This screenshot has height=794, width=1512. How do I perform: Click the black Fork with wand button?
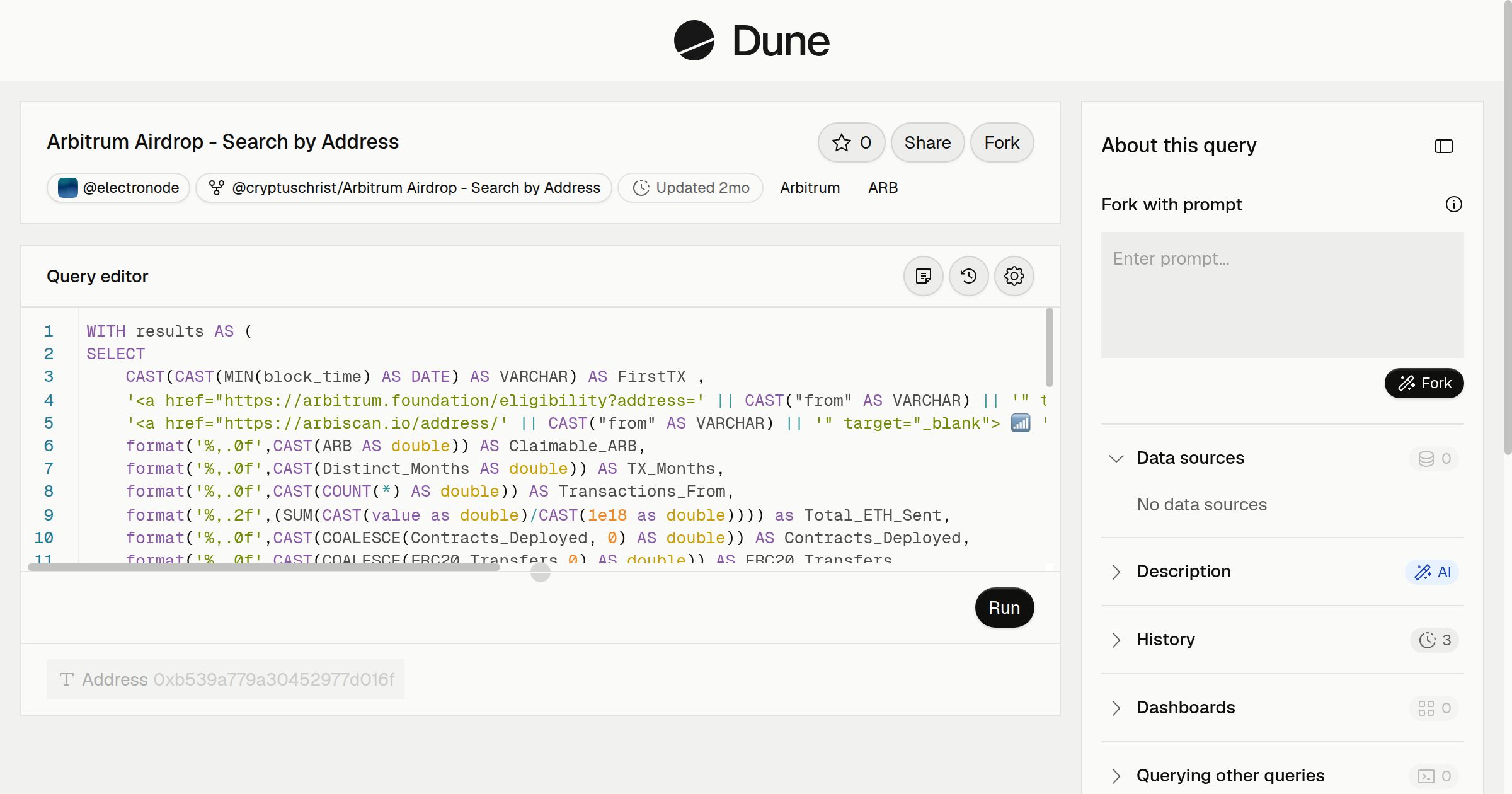tap(1424, 383)
